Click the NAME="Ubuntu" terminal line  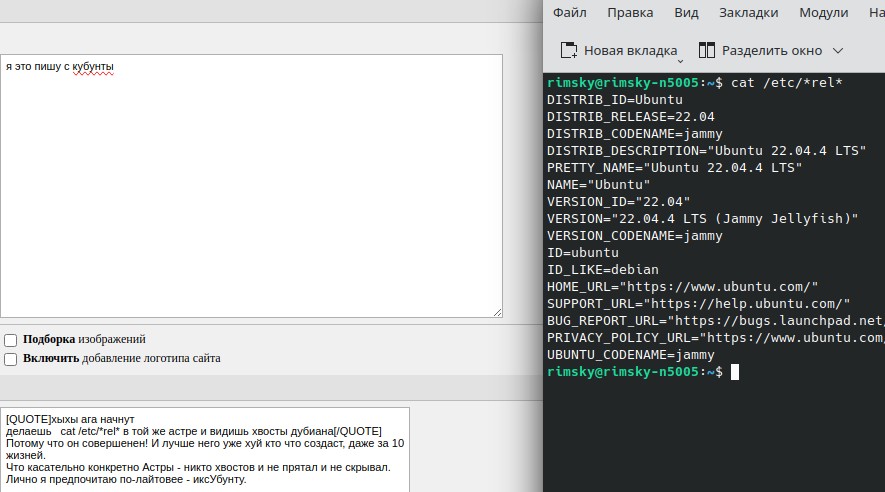[x=598, y=184]
